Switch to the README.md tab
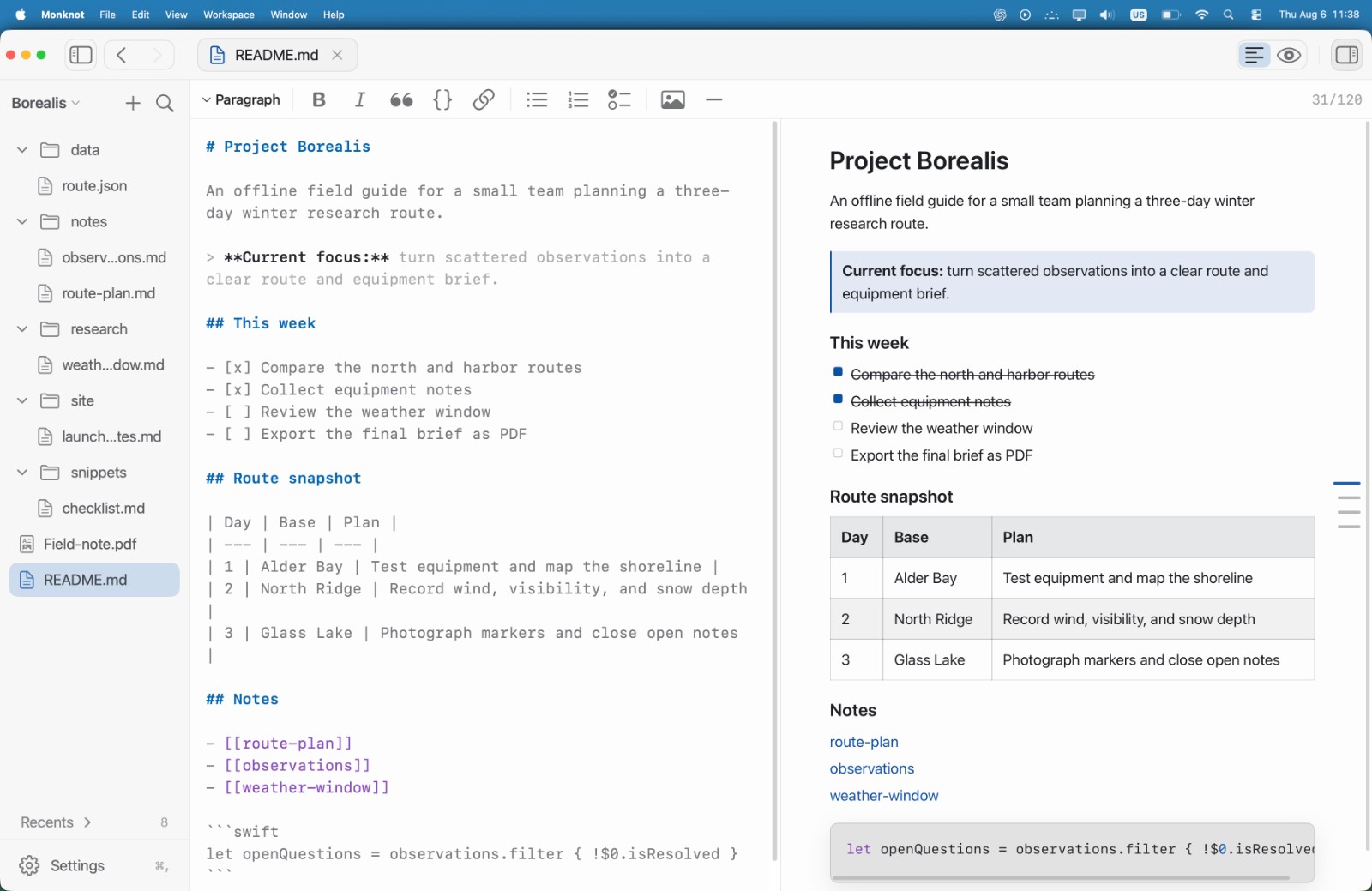 (277, 55)
